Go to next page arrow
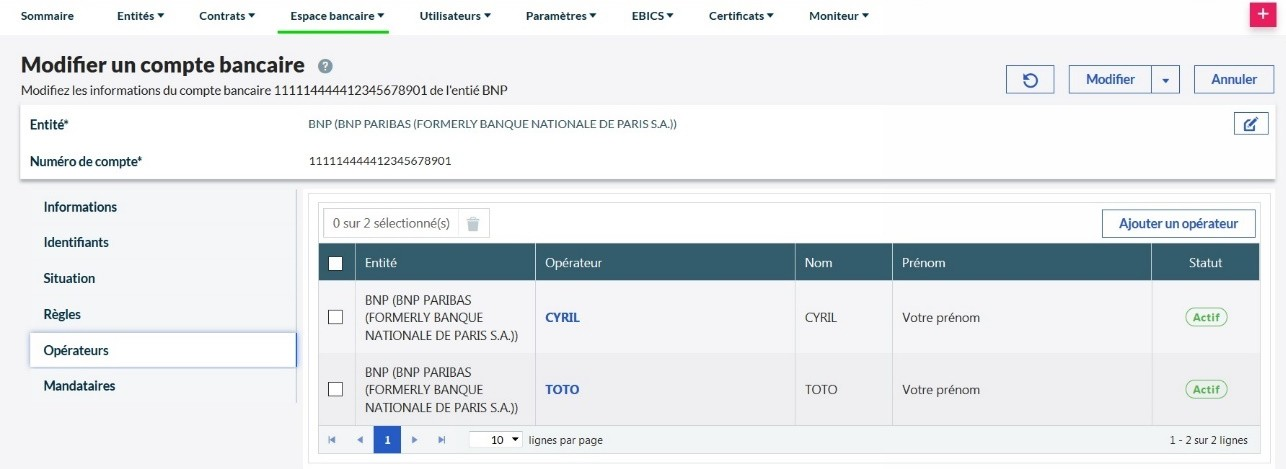The height and width of the screenshot is (469, 1286). (414, 440)
